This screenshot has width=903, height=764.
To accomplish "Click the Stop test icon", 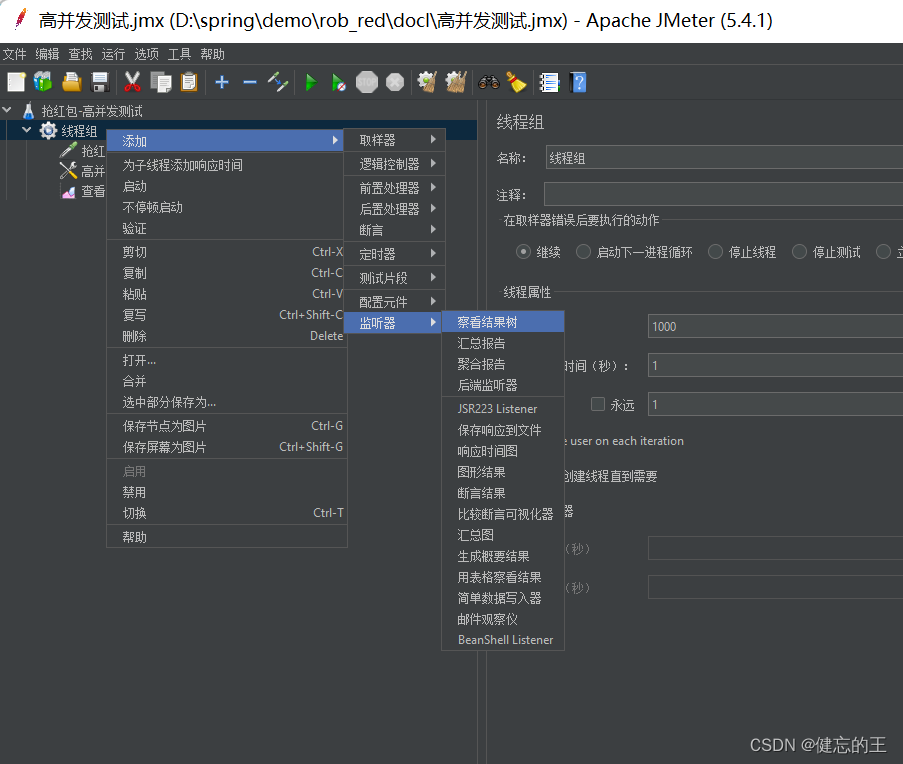I will [367, 82].
